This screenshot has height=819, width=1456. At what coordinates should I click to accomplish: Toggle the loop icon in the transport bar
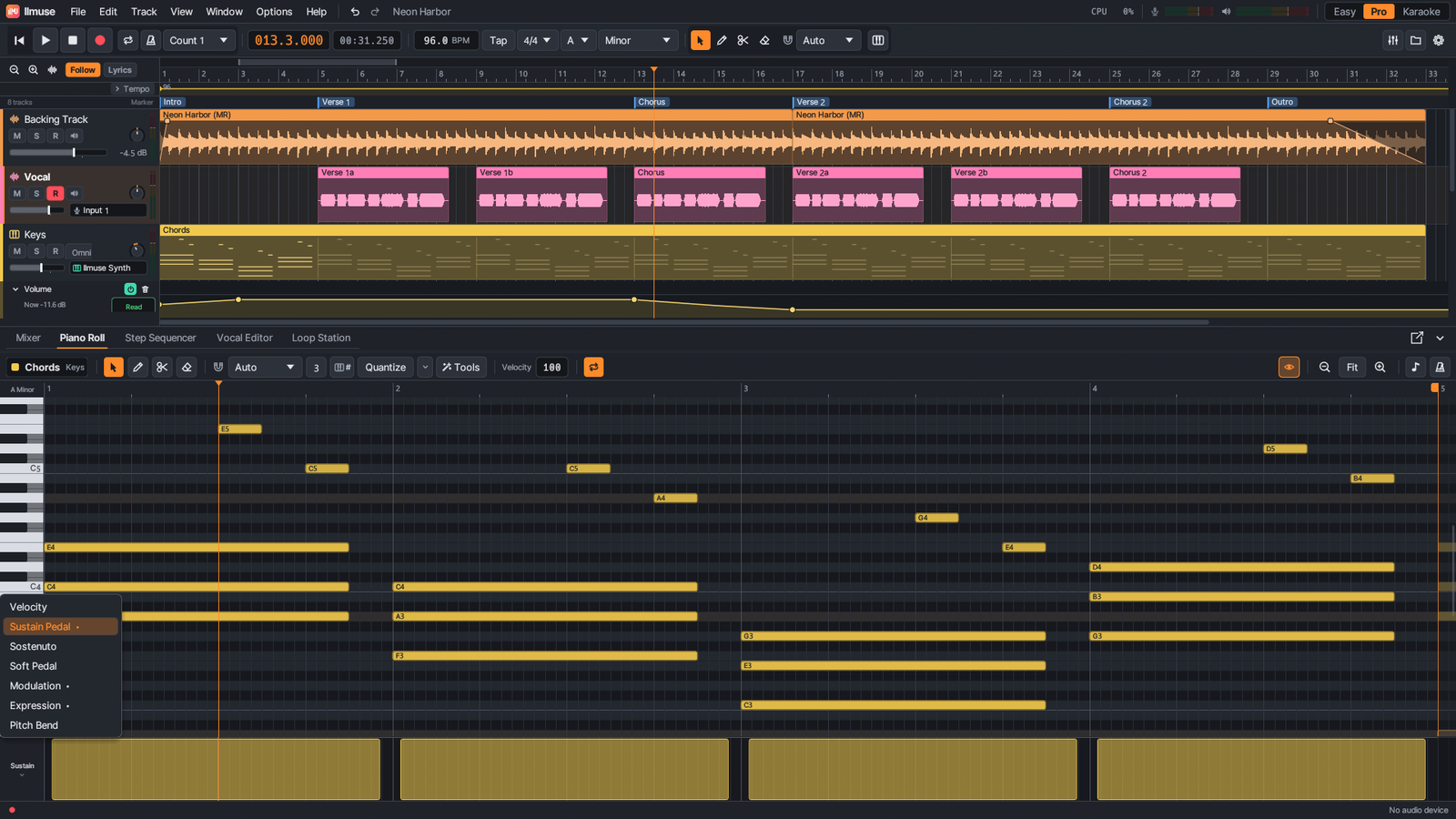[128, 40]
